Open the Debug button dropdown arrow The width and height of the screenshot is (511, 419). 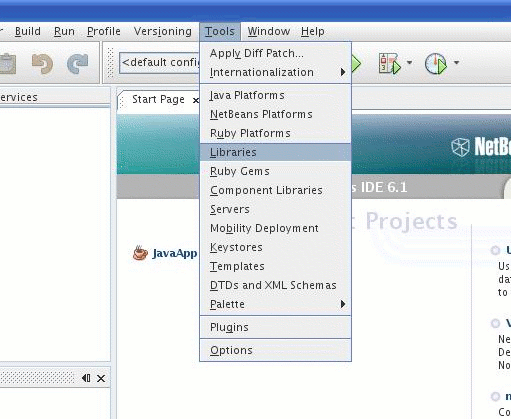click(409, 62)
